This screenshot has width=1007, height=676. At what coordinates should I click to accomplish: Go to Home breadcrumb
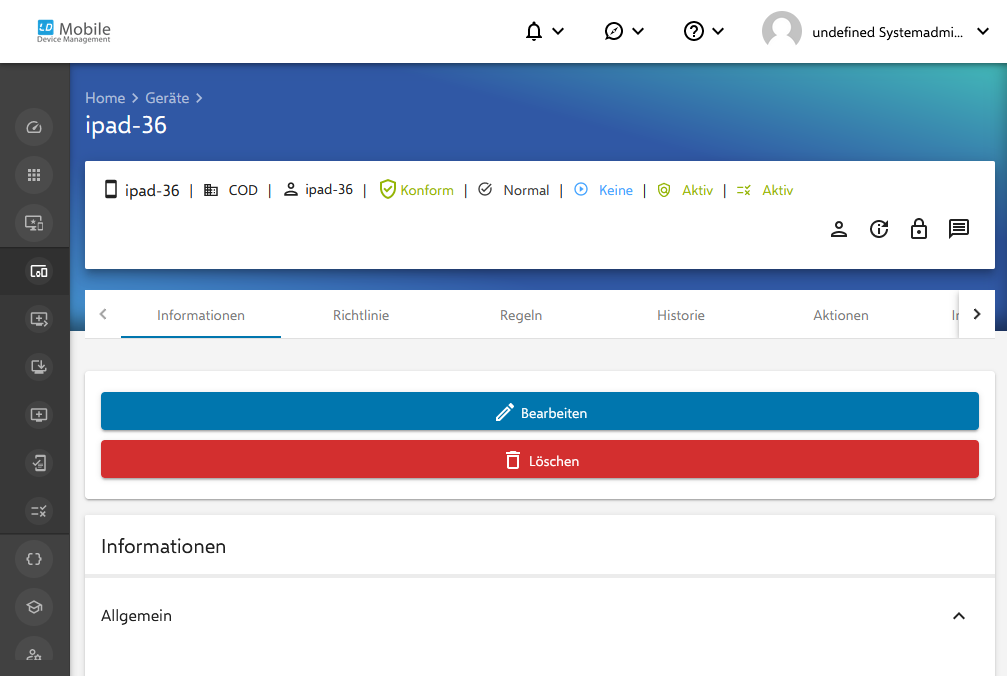105,98
